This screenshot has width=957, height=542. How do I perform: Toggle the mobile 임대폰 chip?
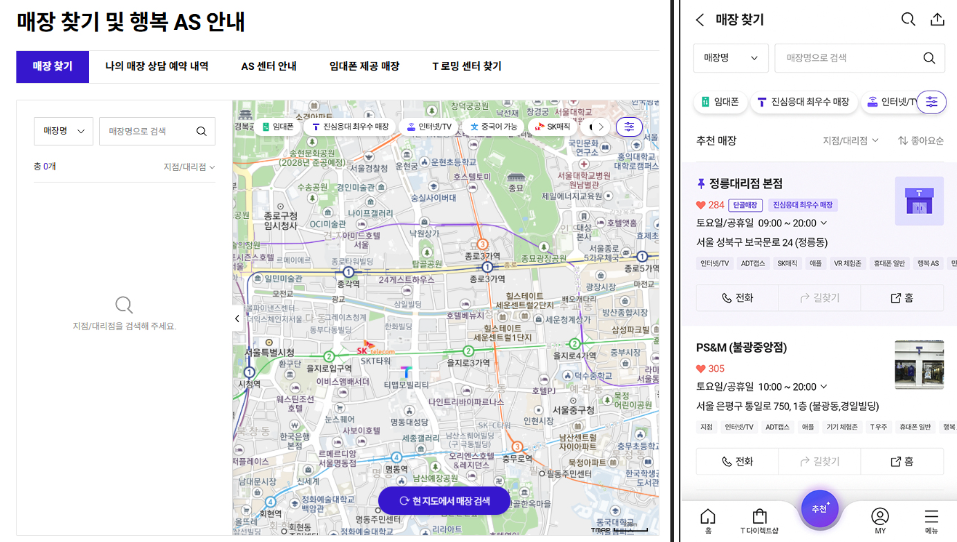point(720,102)
